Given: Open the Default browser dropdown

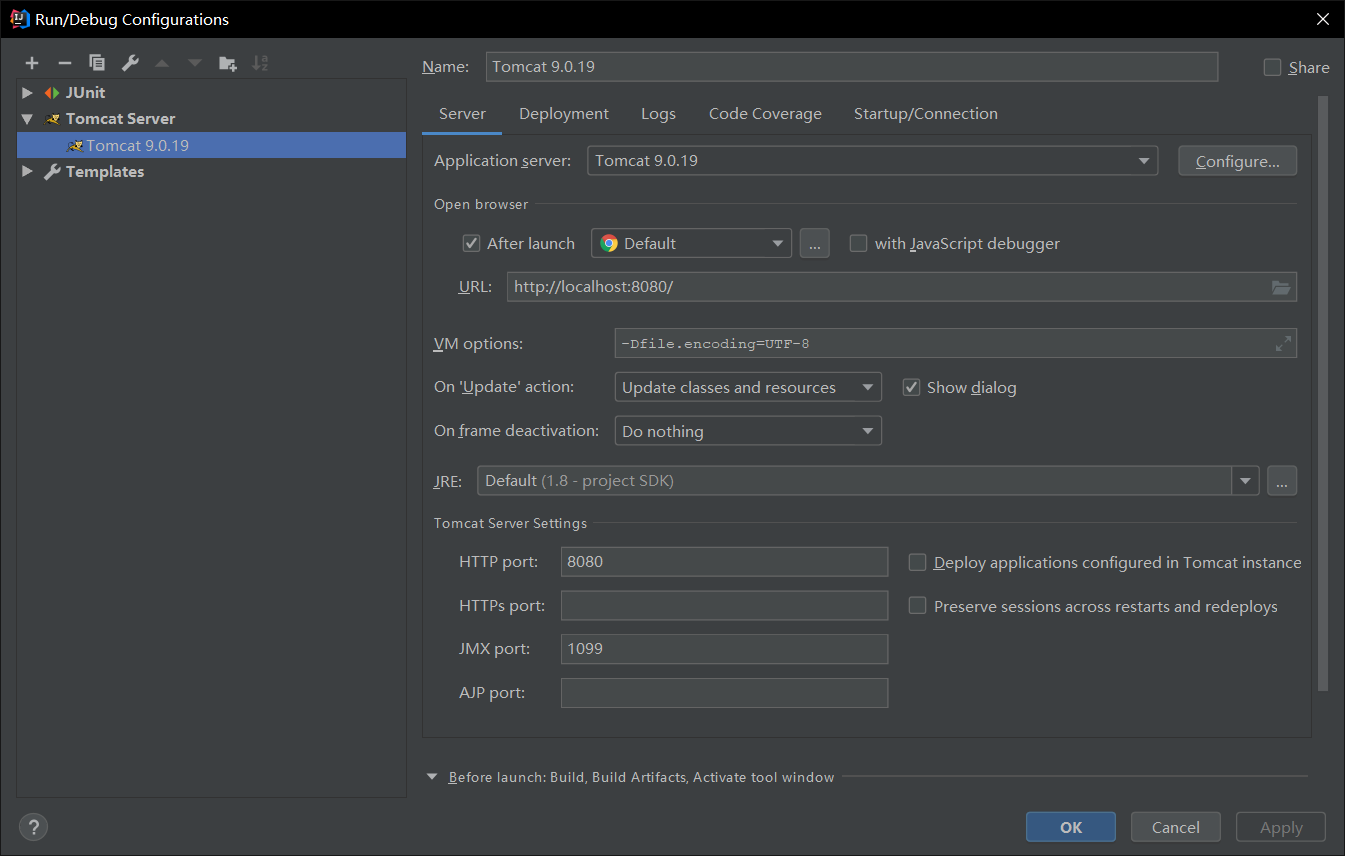Looking at the screenshot, I should 691,243.
